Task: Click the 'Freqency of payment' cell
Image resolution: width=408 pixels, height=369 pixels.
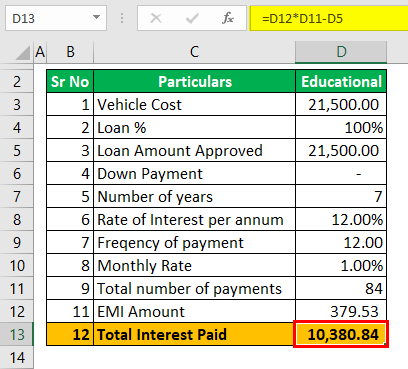Action: (195, 242)
